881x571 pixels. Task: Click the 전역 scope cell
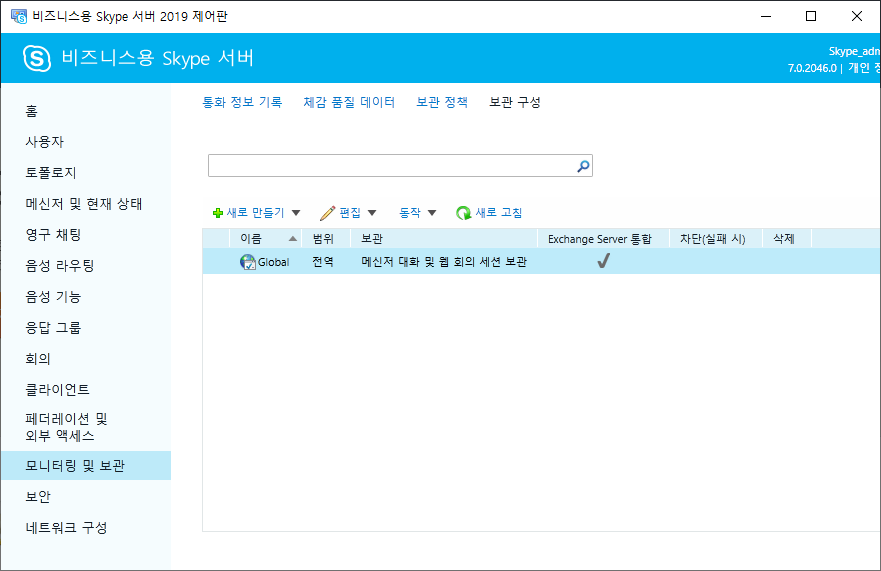[x=323, y=262]
